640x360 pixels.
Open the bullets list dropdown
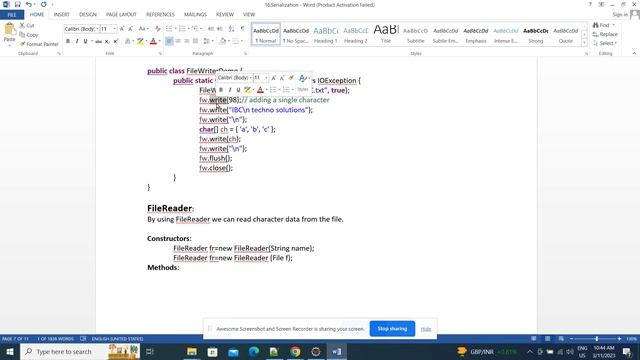coord(175,29)
